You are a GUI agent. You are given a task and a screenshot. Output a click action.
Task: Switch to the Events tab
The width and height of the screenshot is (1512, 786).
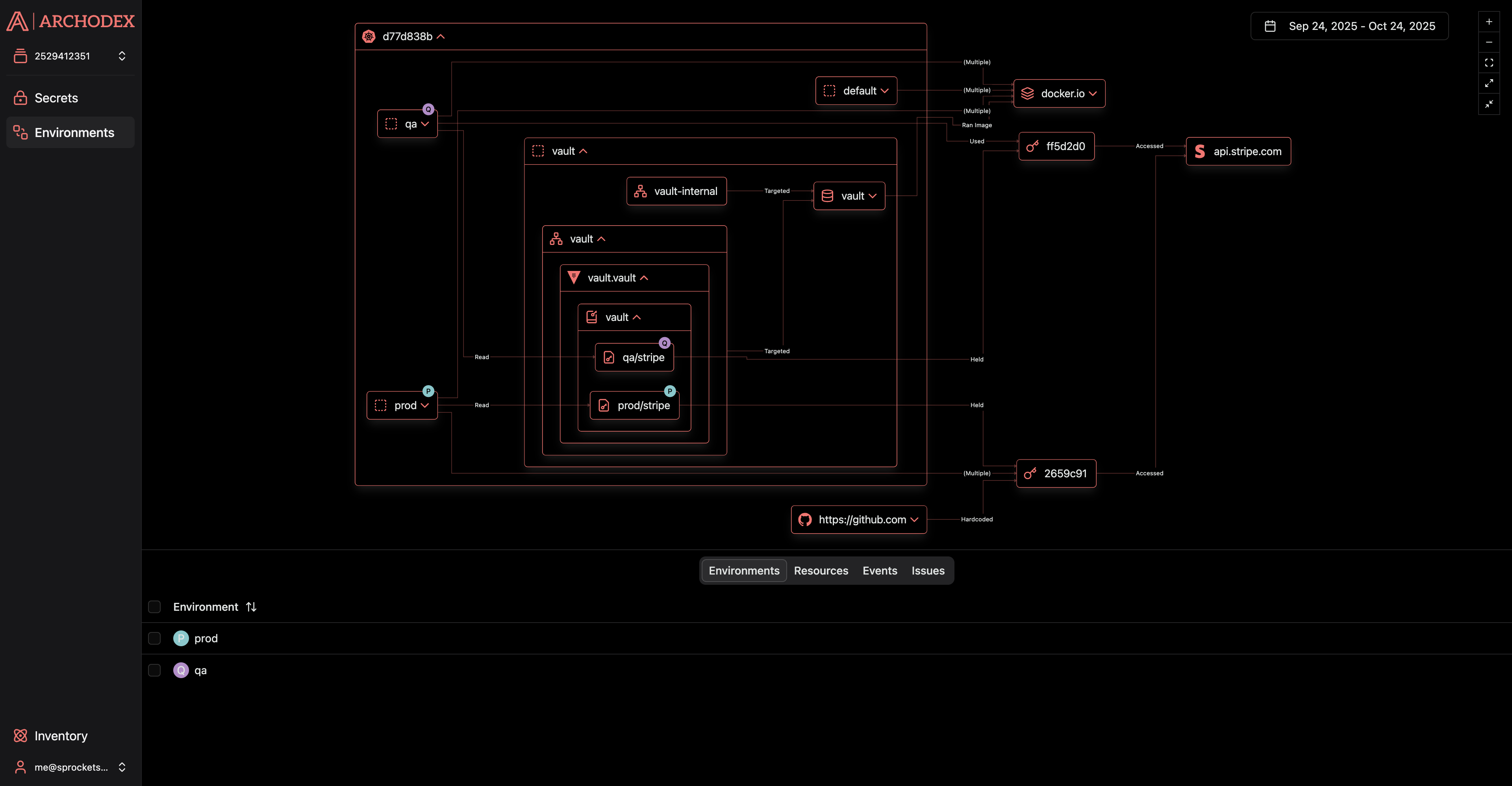pos(879,570)
